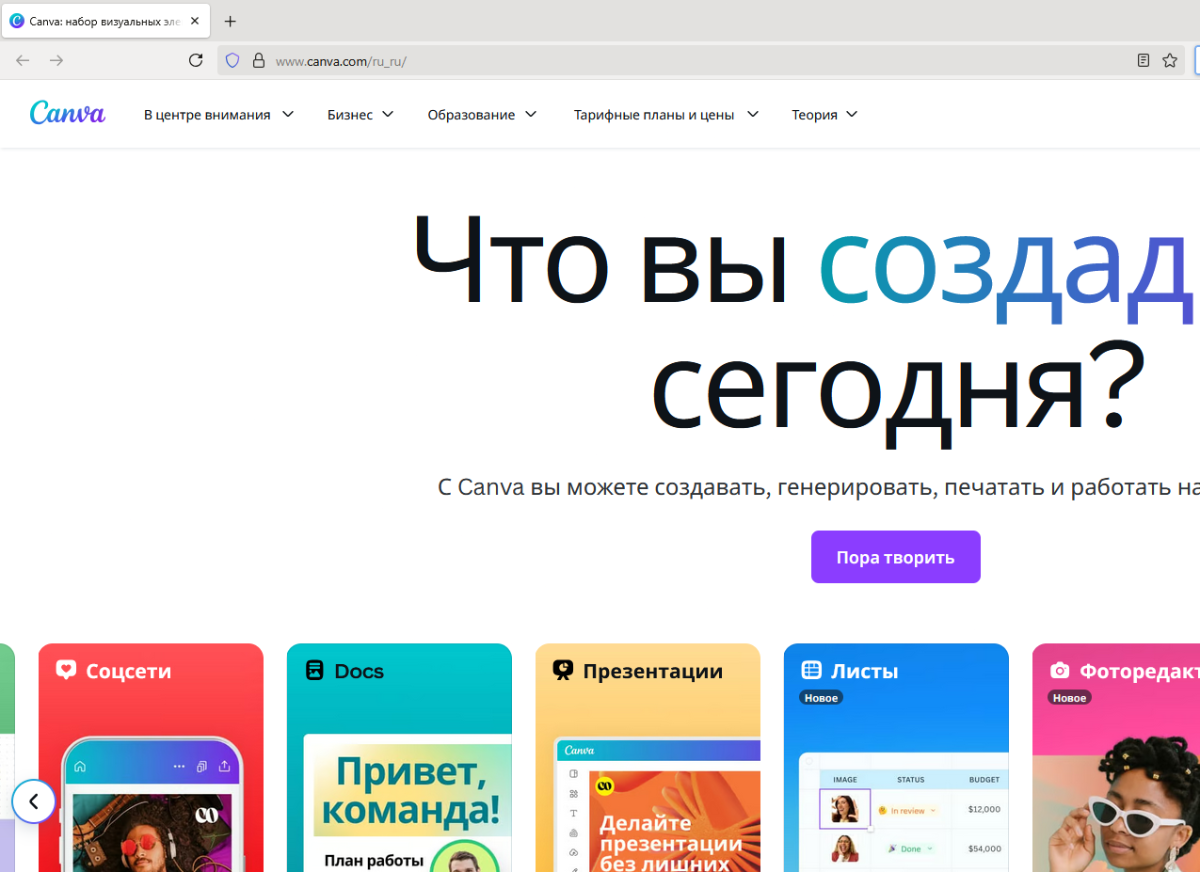Toggle reader view icon in address bar
The width and height of the screenshot is (1200, 872).
coord(1143,61)
